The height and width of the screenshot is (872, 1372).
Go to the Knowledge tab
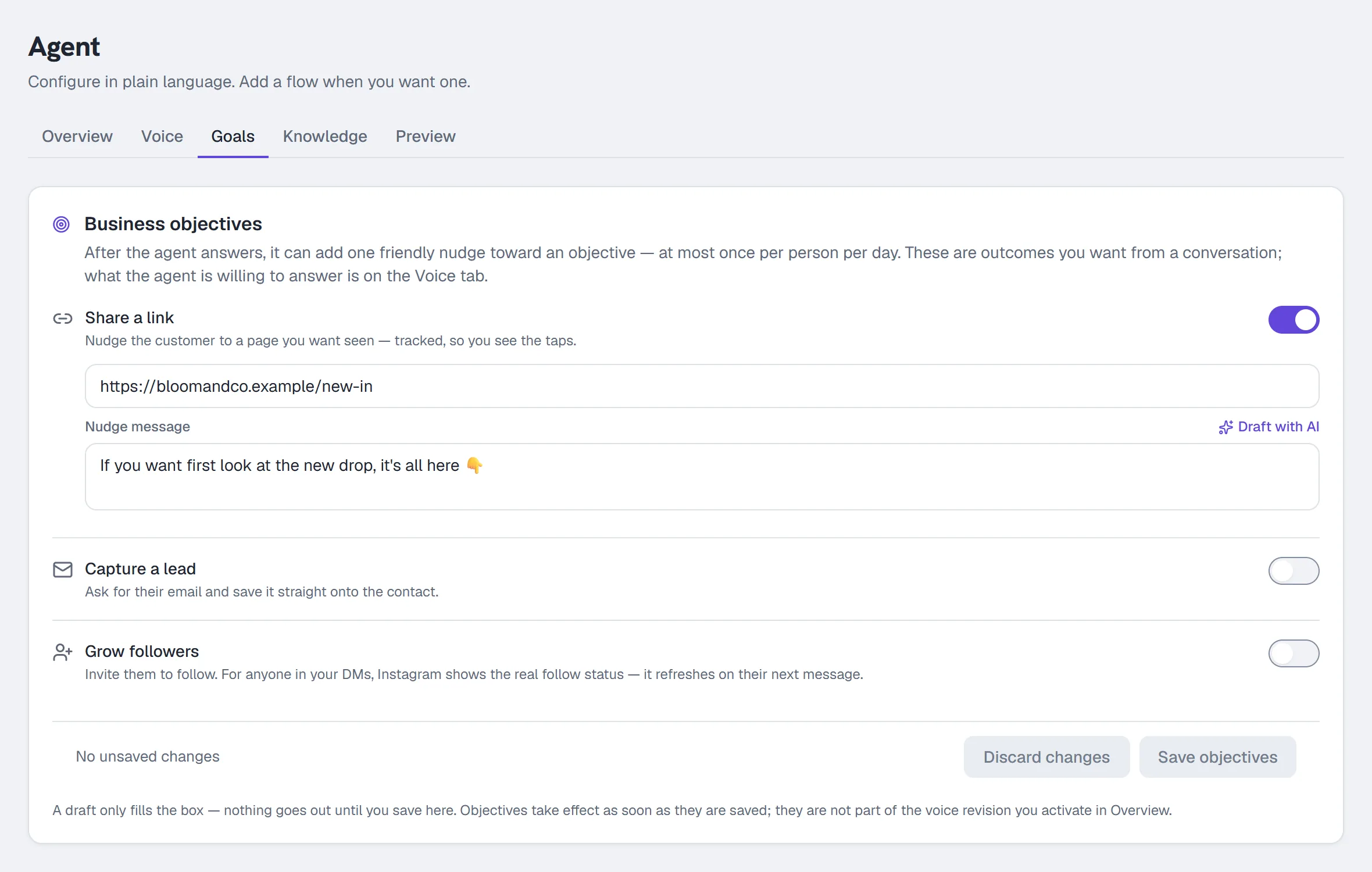tap(325, 137)
